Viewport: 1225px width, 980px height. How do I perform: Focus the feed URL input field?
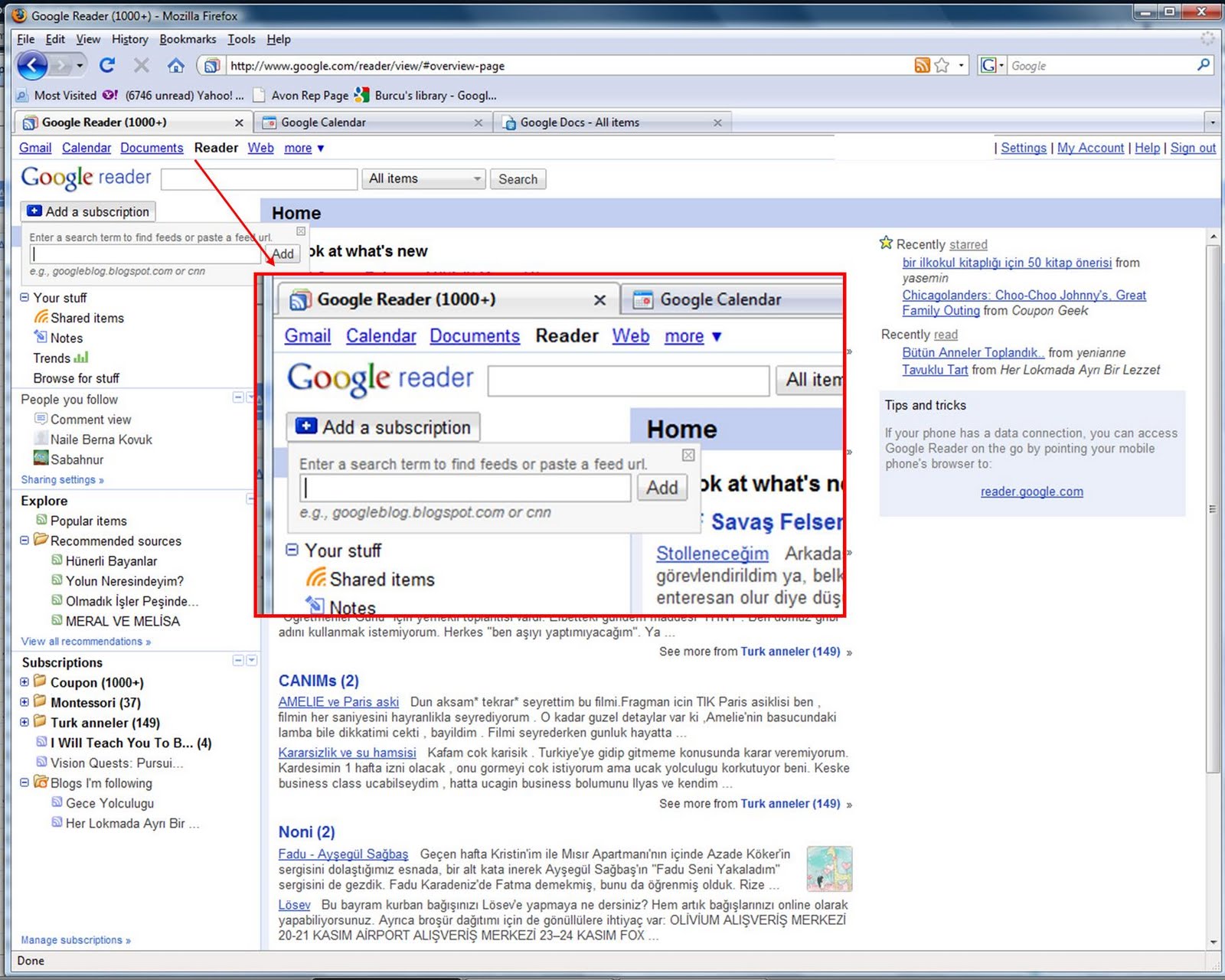pos(145,254)
